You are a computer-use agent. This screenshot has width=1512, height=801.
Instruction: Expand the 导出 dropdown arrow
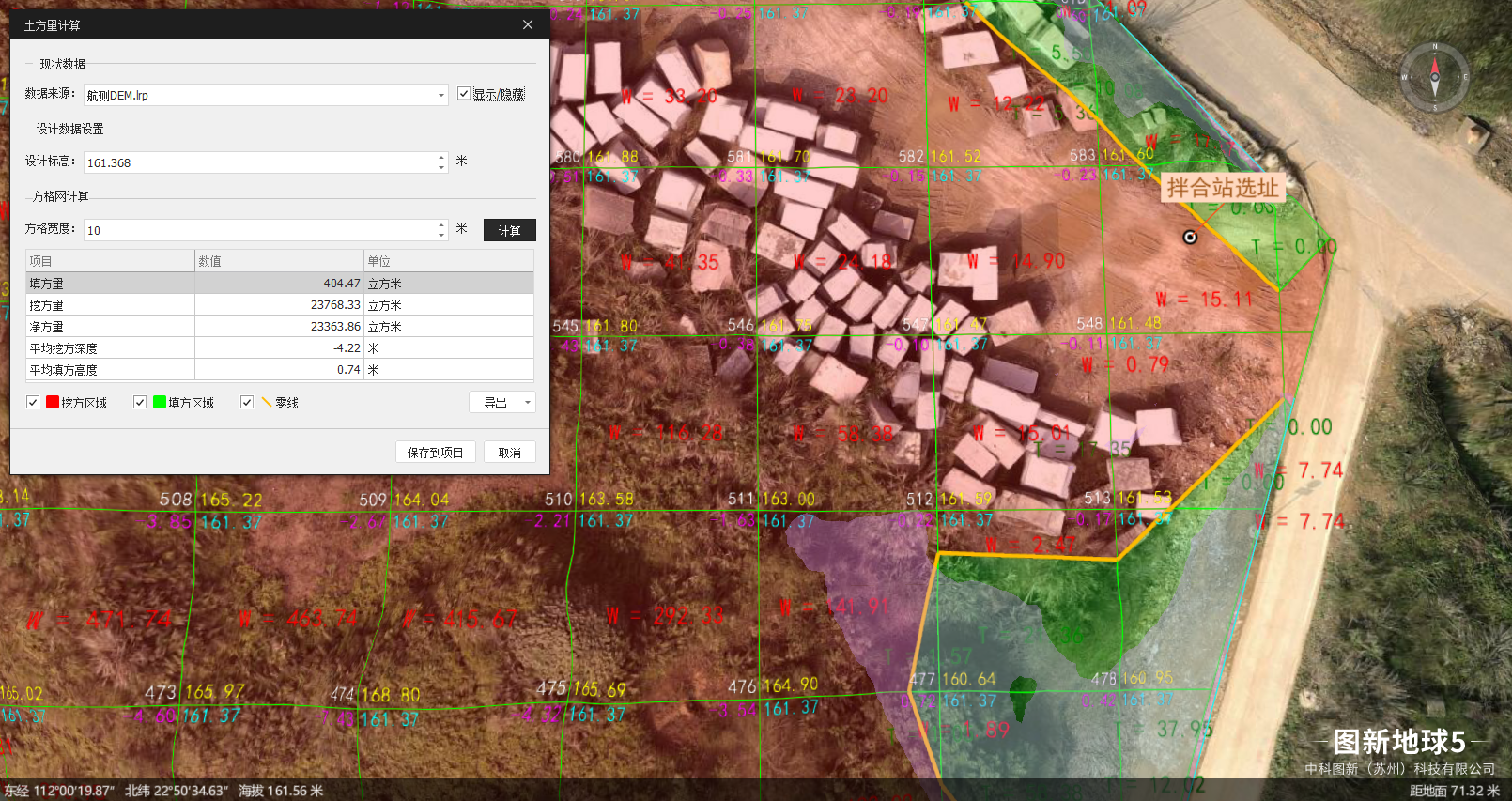tap(528, 403)
